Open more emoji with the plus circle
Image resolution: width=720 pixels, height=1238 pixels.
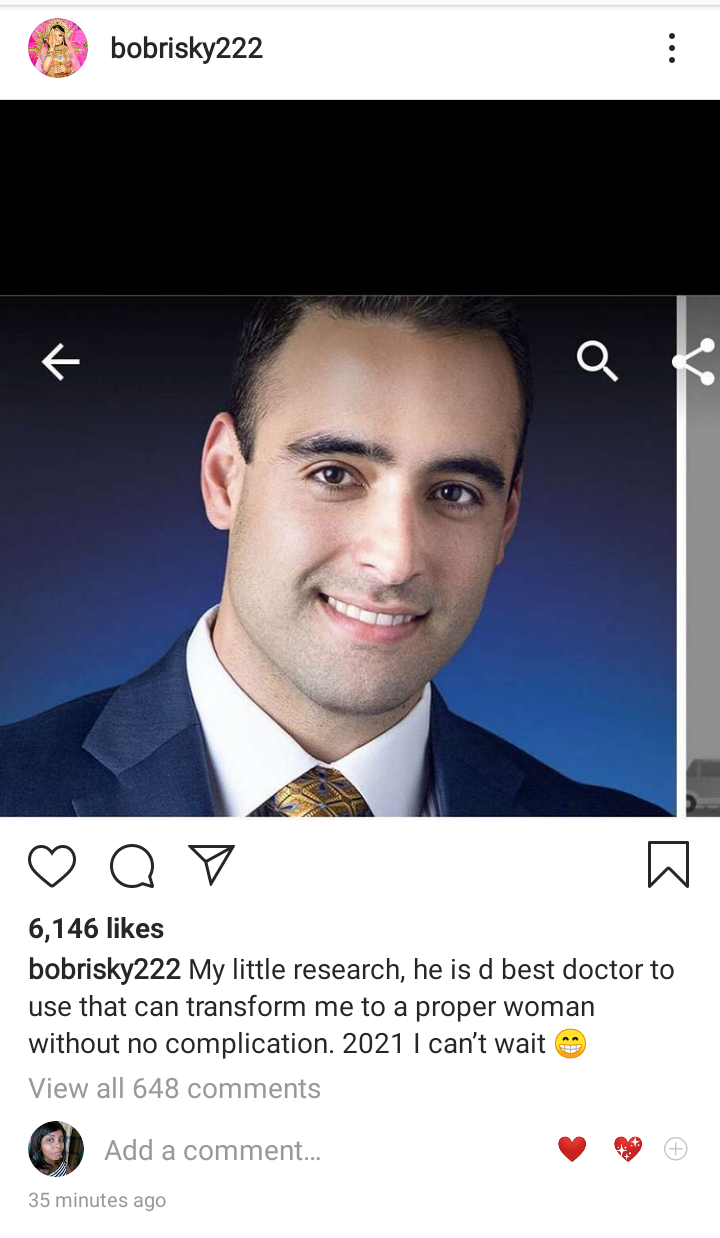[676, 1149]
